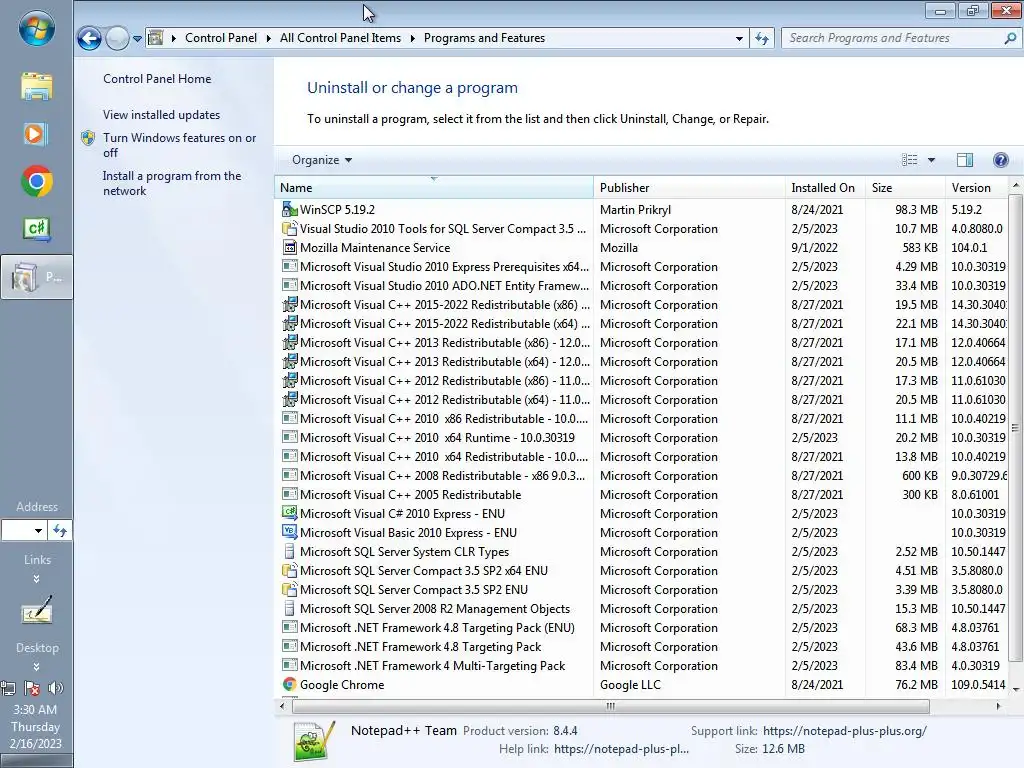The image size is (1024, 768).
Task: Toggle the preview pane icon
Action: point(965,160)
